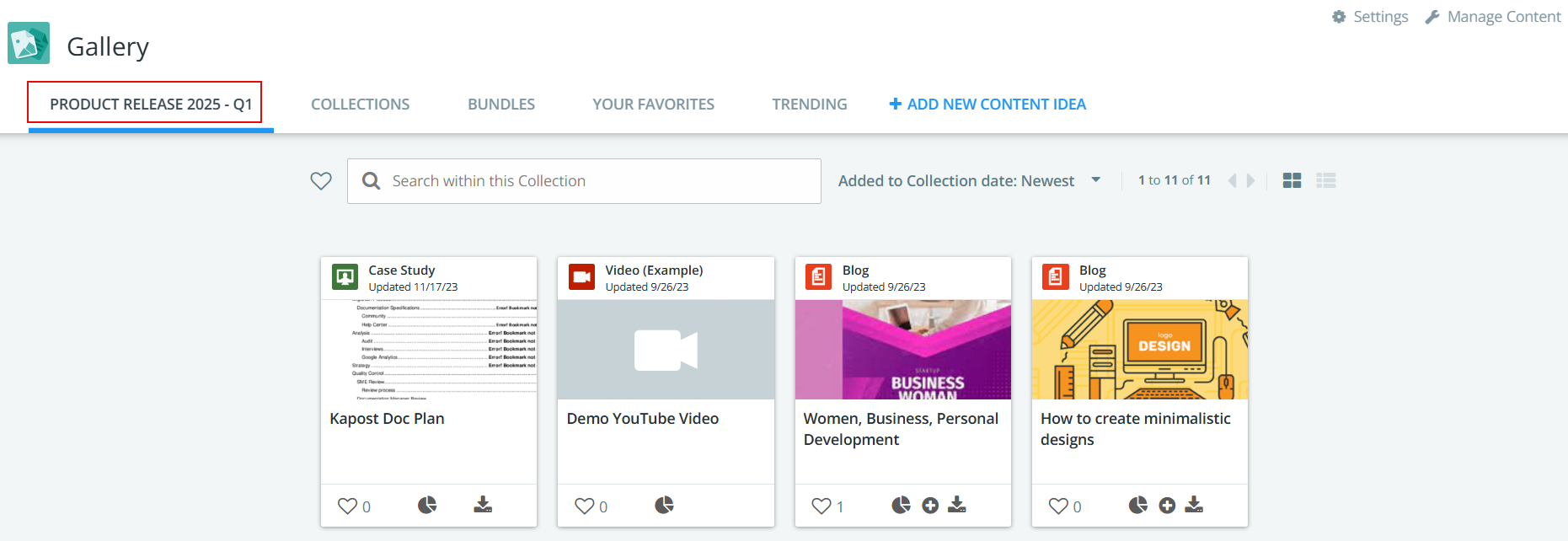
Task: Open Your Favorites tab
Action: [x=653, y=104]
